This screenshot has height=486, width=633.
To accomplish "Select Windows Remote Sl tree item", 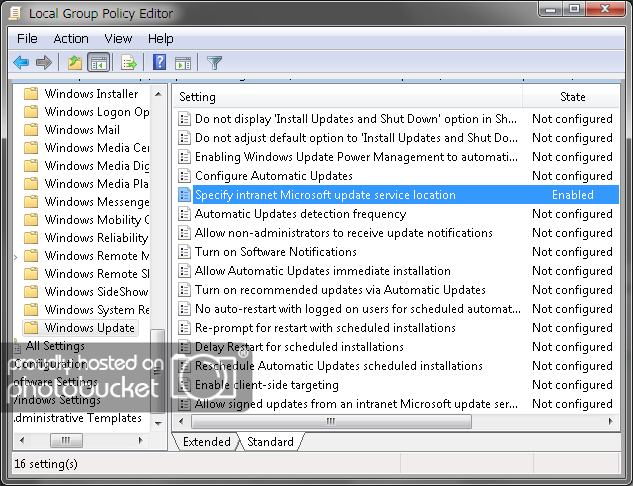I will (x=97, y=273).
